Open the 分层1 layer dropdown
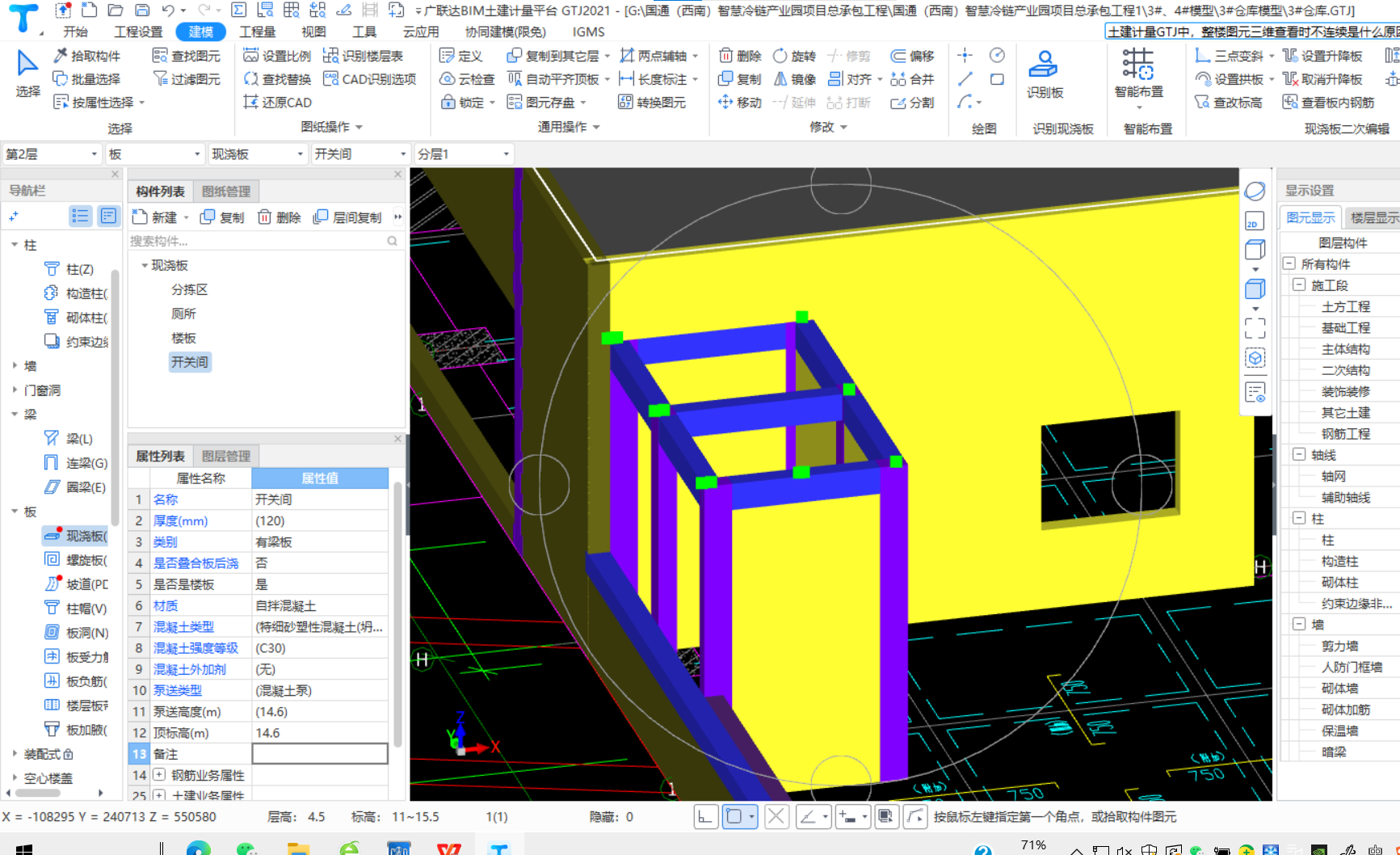The image size is (1400, 855). pyautogui.click(x=464, y=154)
